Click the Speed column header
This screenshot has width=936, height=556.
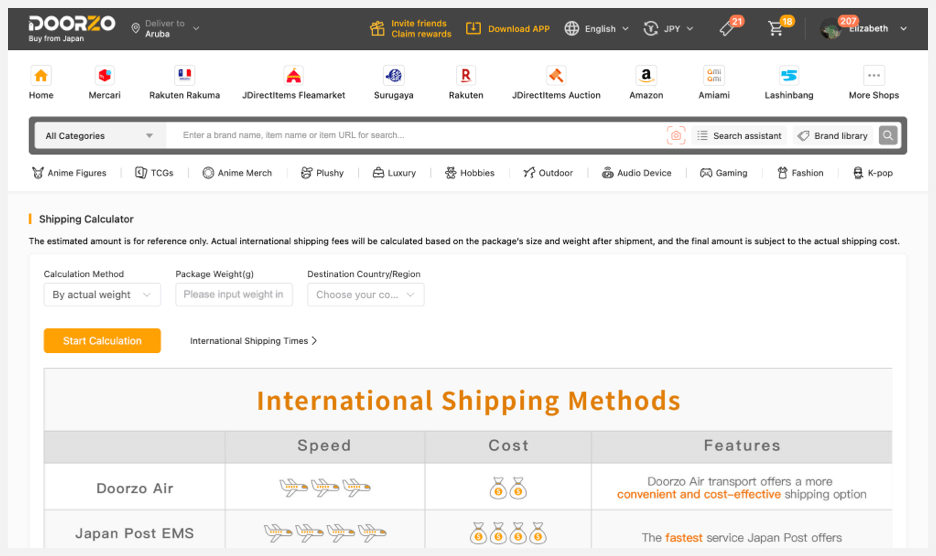[325, 446]
